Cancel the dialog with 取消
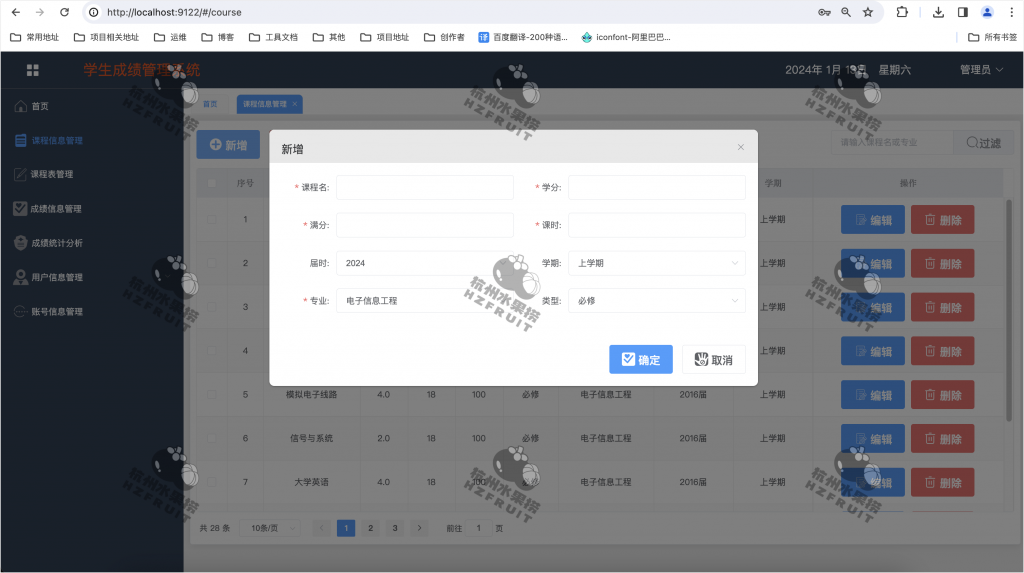1024x573 pixels. tap(713, 359)
